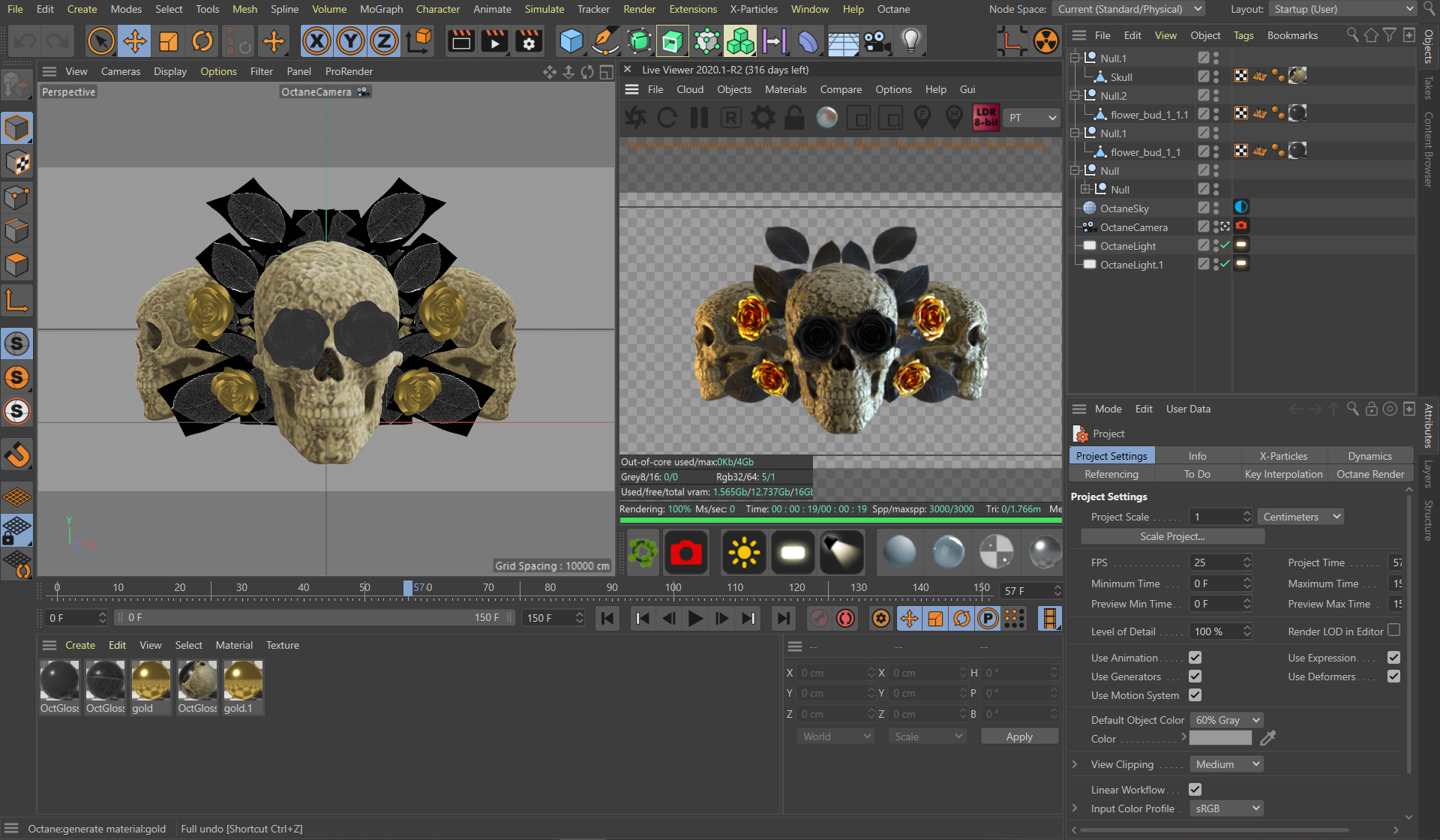The image size is (1440, 840).
Task: Pause the Live Viewer render
Action: click(x=699, y=118)
